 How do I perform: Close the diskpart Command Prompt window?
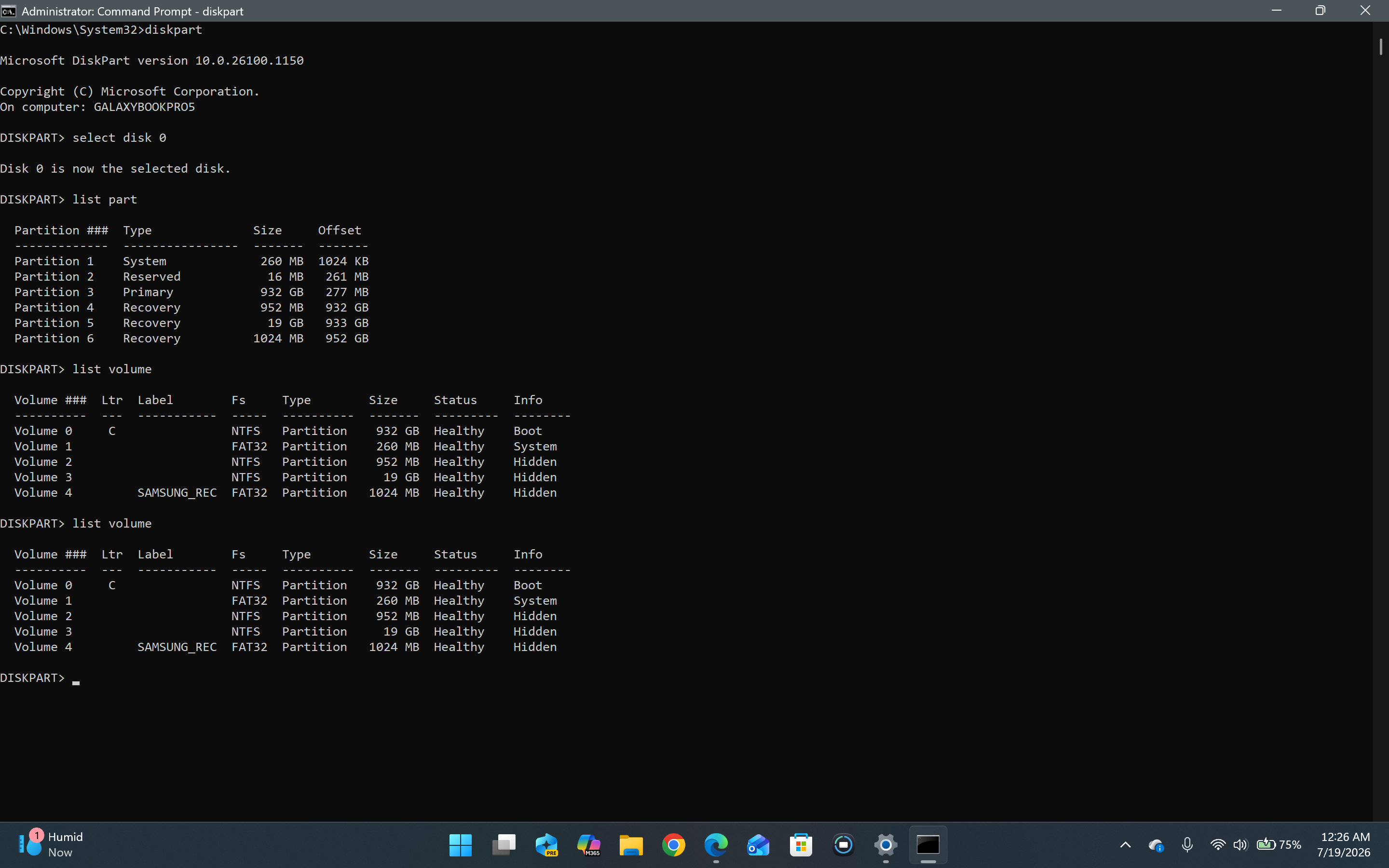coord(1365,10)
